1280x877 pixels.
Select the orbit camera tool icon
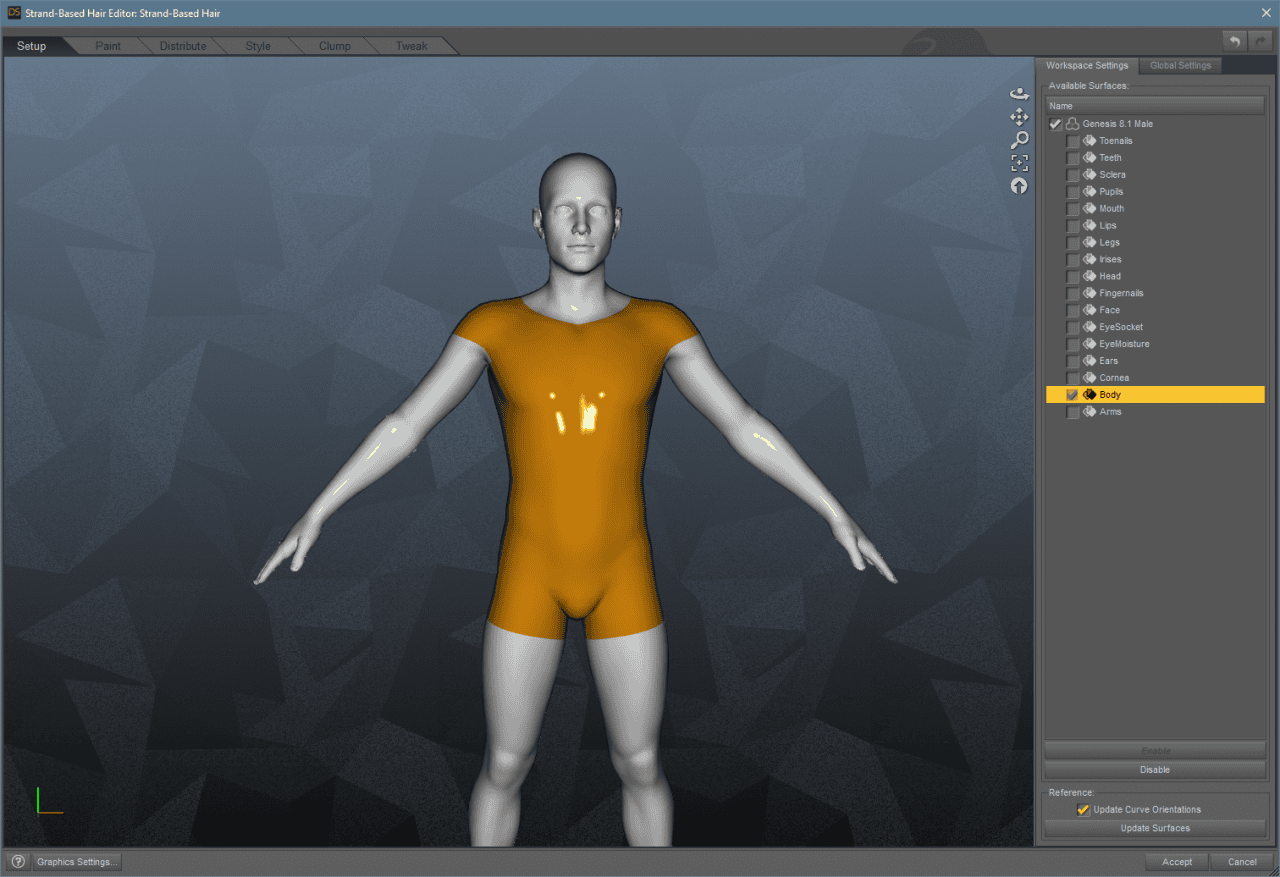(x=1019, y=93)
